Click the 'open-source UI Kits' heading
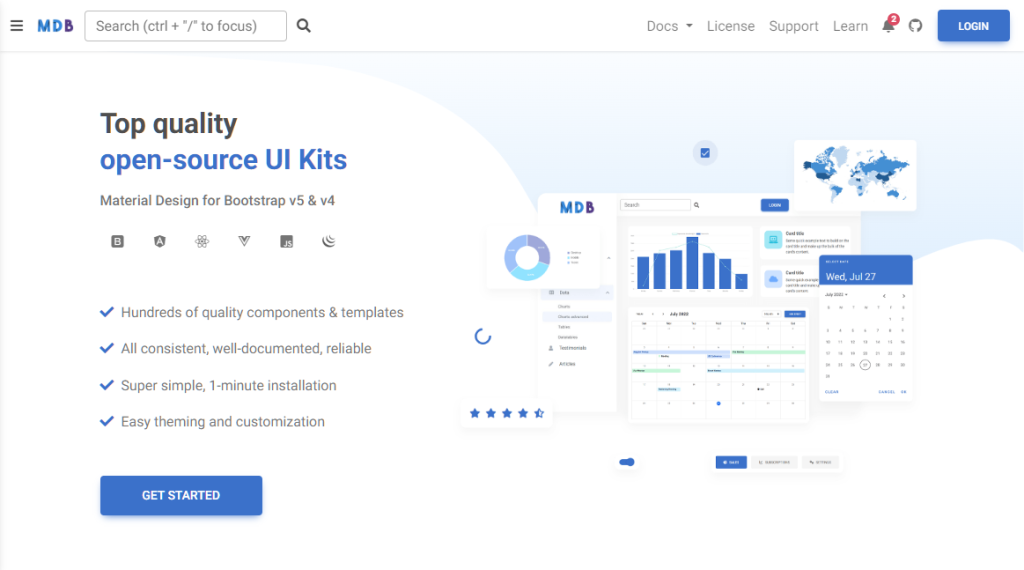The image size is (1024, 570). click(223, 160)
